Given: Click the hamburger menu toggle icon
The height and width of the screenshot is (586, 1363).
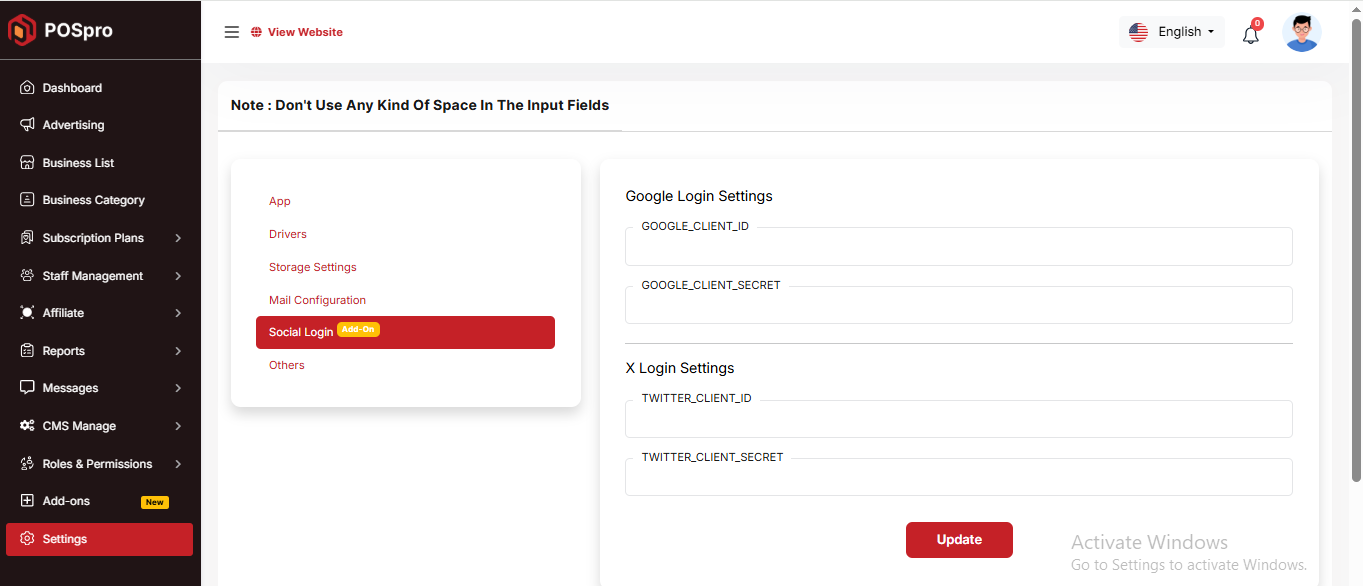Looking at the screenshot, I should (x=231, y=32).
